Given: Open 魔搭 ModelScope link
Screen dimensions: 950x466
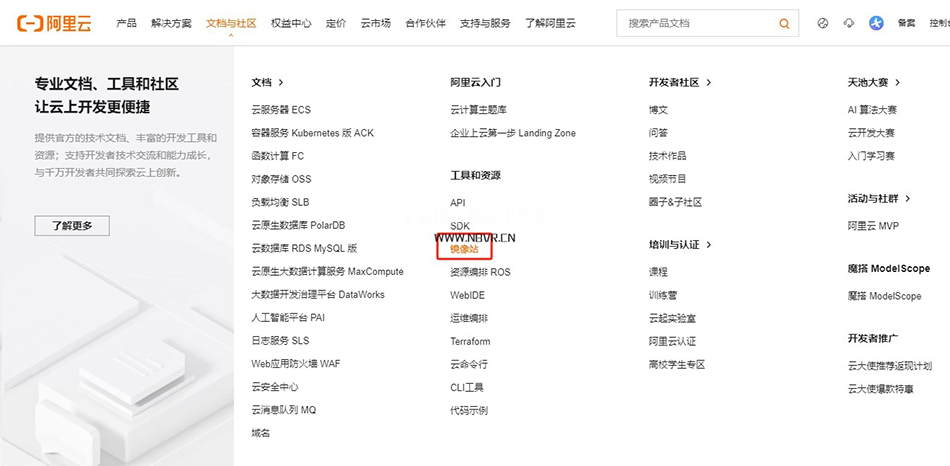Looking at the screenshot, I should coord(884,296).
